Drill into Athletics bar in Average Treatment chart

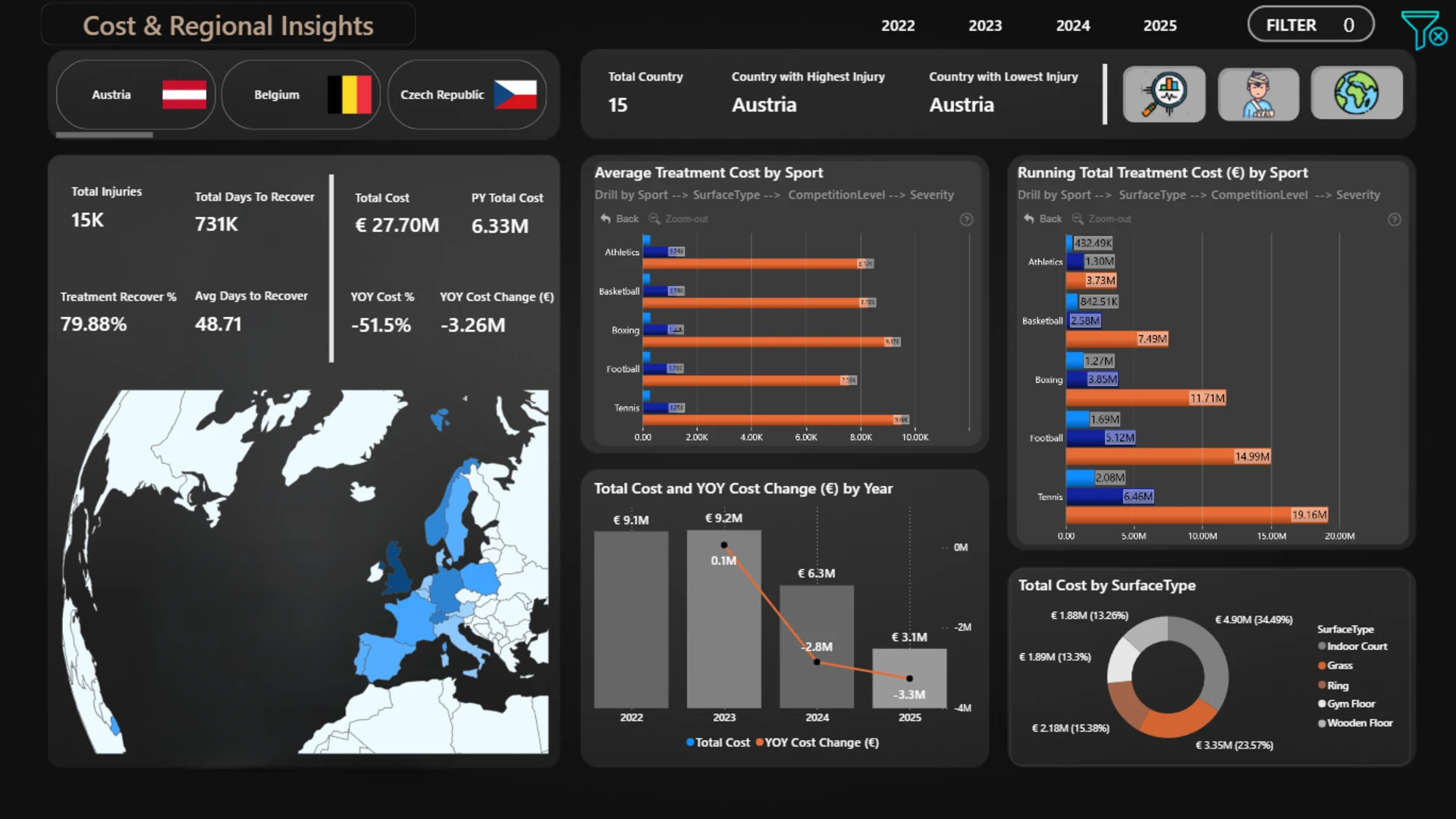pos(757,263)
